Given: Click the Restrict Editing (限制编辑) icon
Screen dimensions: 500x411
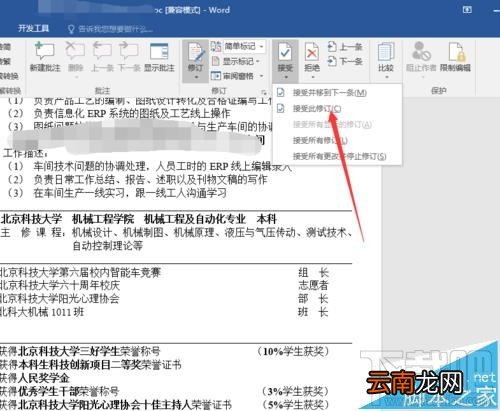Looking at the screenshot, I should coord(456,52).
